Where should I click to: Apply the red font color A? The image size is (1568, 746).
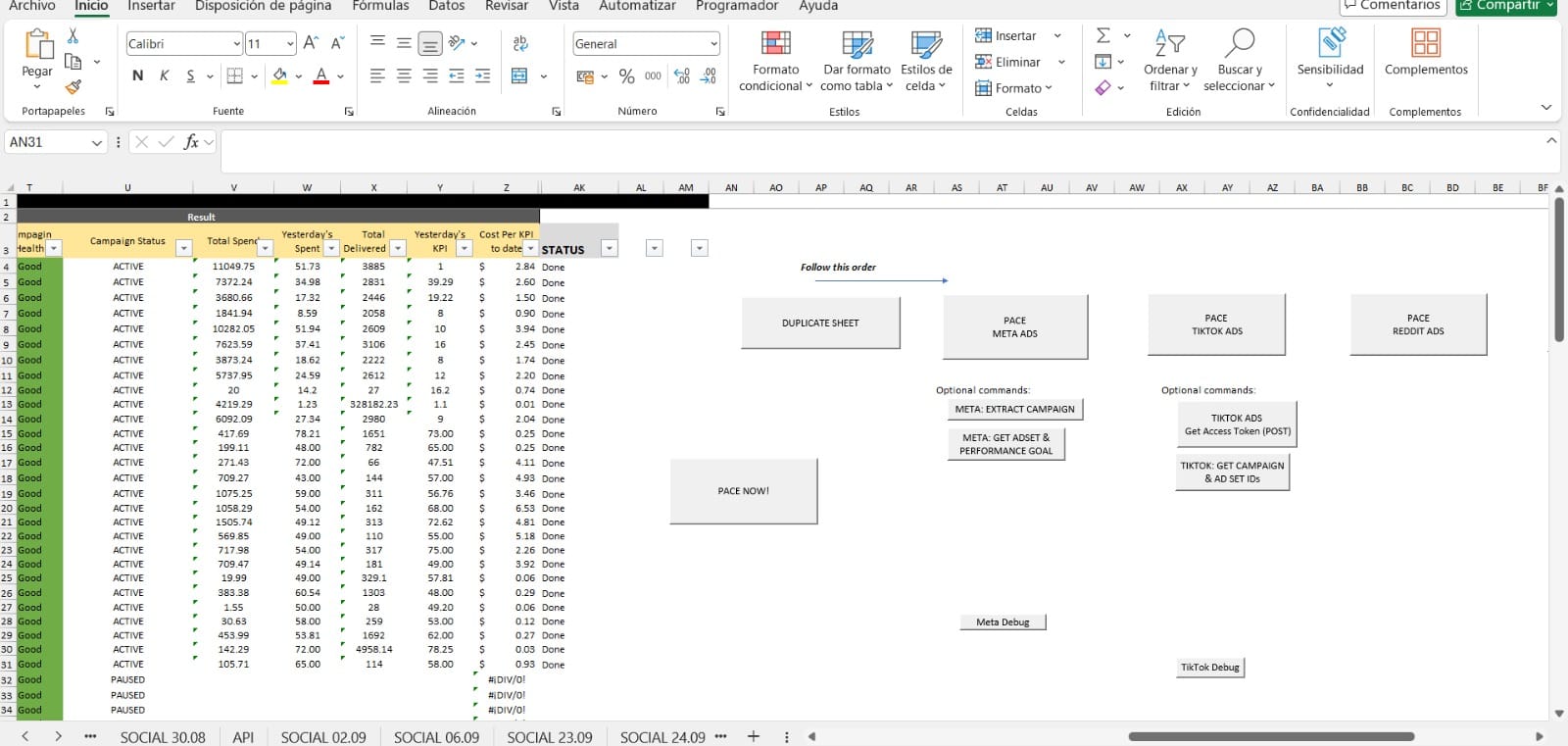(321, 75)
